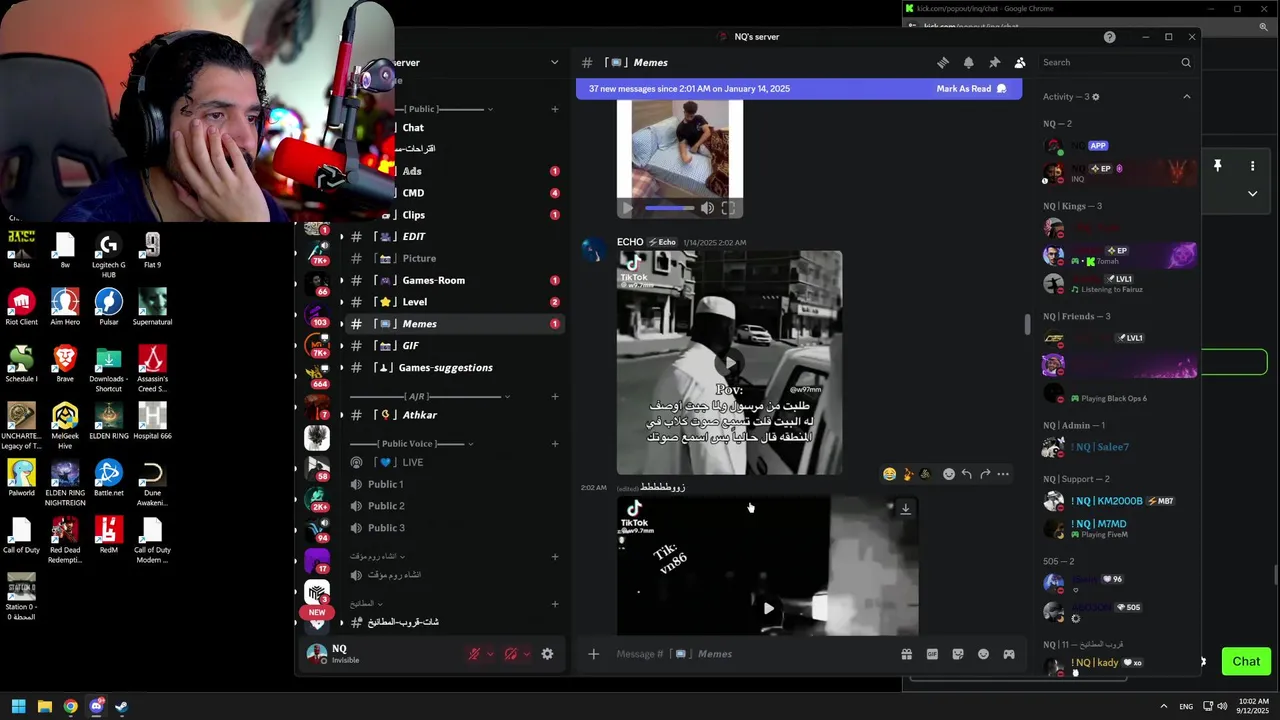This screenshot has width=1280, height=720.
Task: Reply to ECHO's message with arrow icon
Action: 967,474
